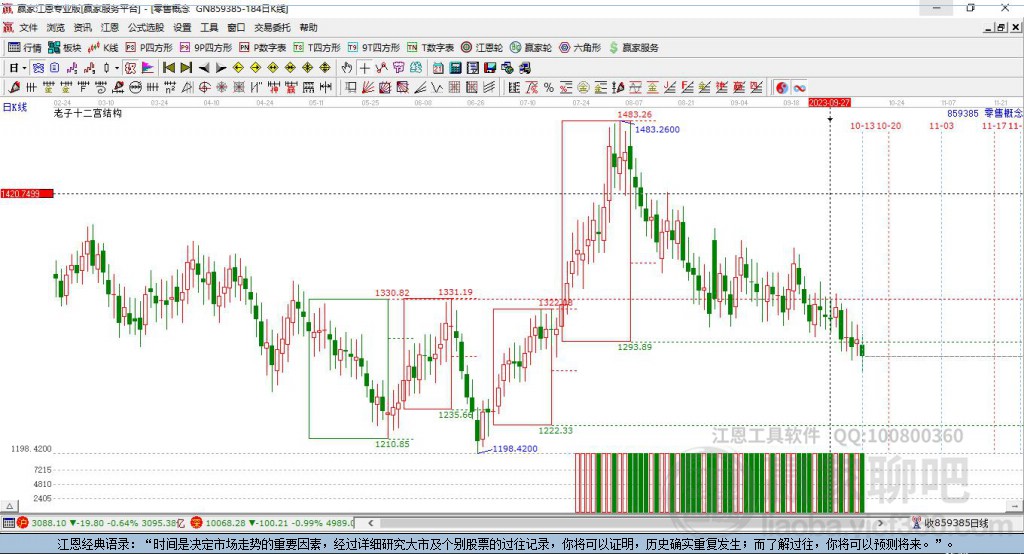Step chart left with black arrow
1024x554 pixels.
204,68
